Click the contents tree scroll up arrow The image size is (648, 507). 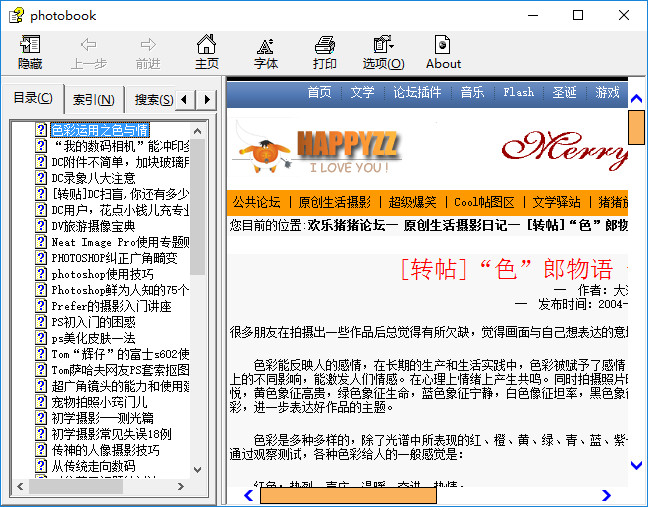click(198, 131)
